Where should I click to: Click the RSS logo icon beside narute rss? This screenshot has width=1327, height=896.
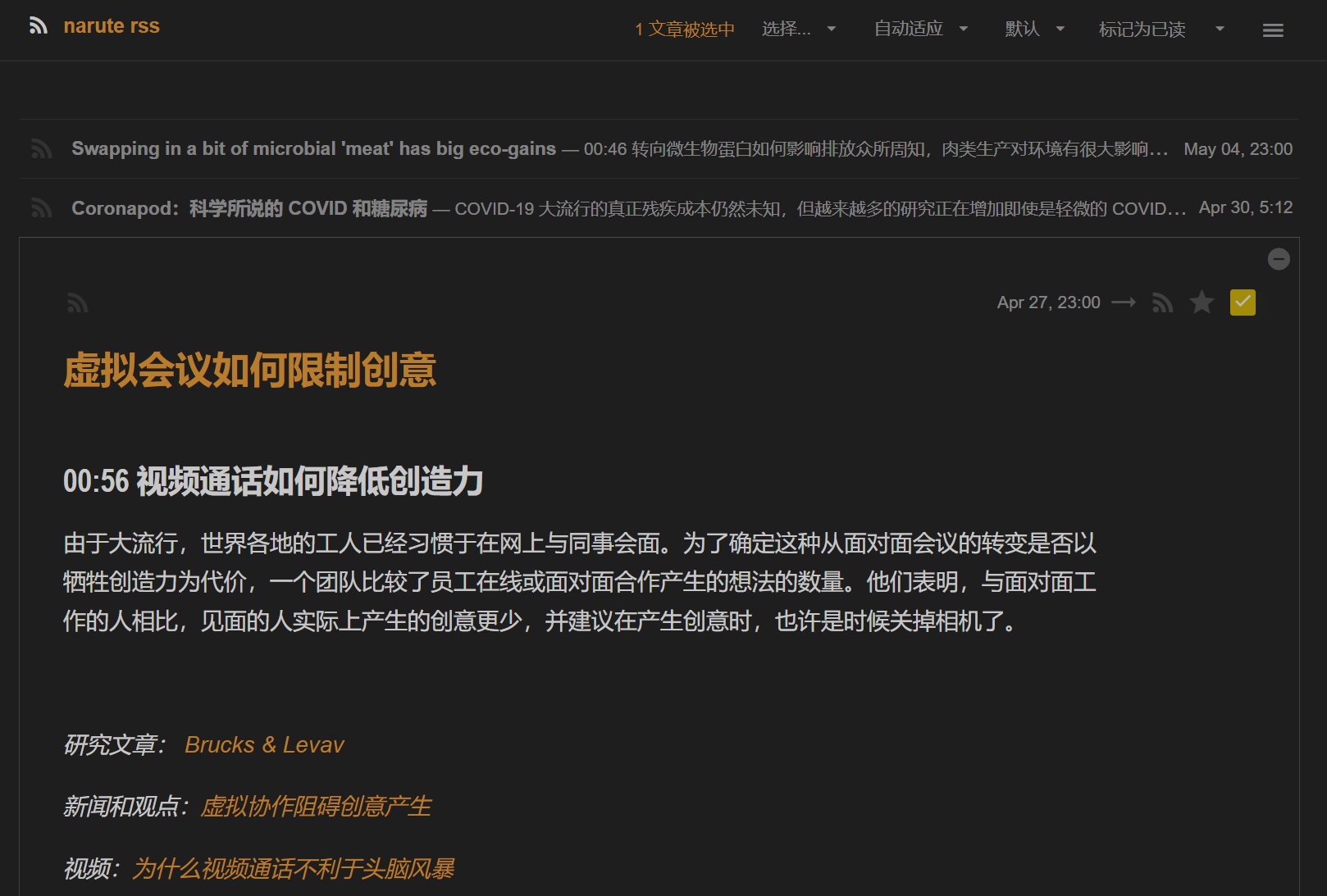point(38,26)
